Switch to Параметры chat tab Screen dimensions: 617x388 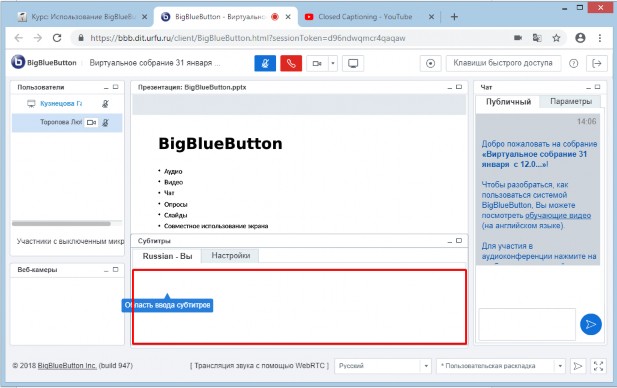[x=571, y=102]
